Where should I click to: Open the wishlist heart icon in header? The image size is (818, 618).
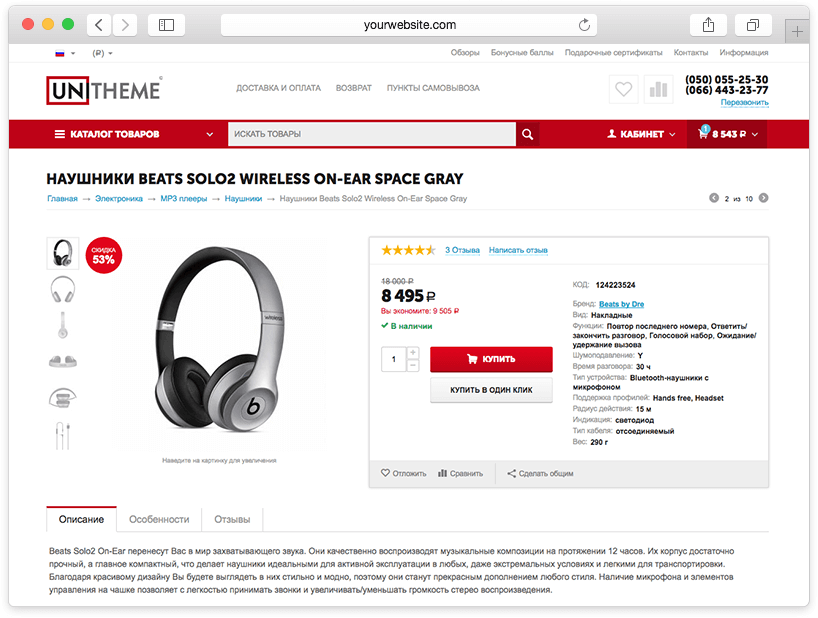pyautogui.click(x=623, y=89)
